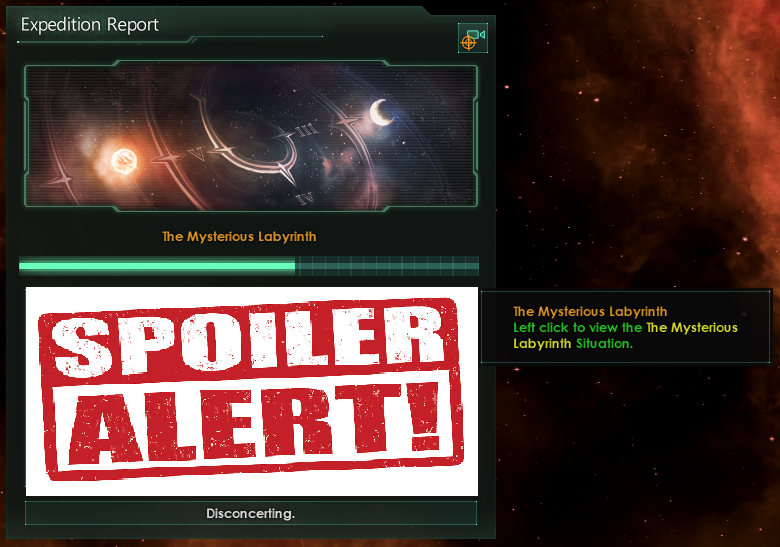The image size is (780, 547).
Task: Click the go-to camera target icon
Action: click(x=473, y=38)
